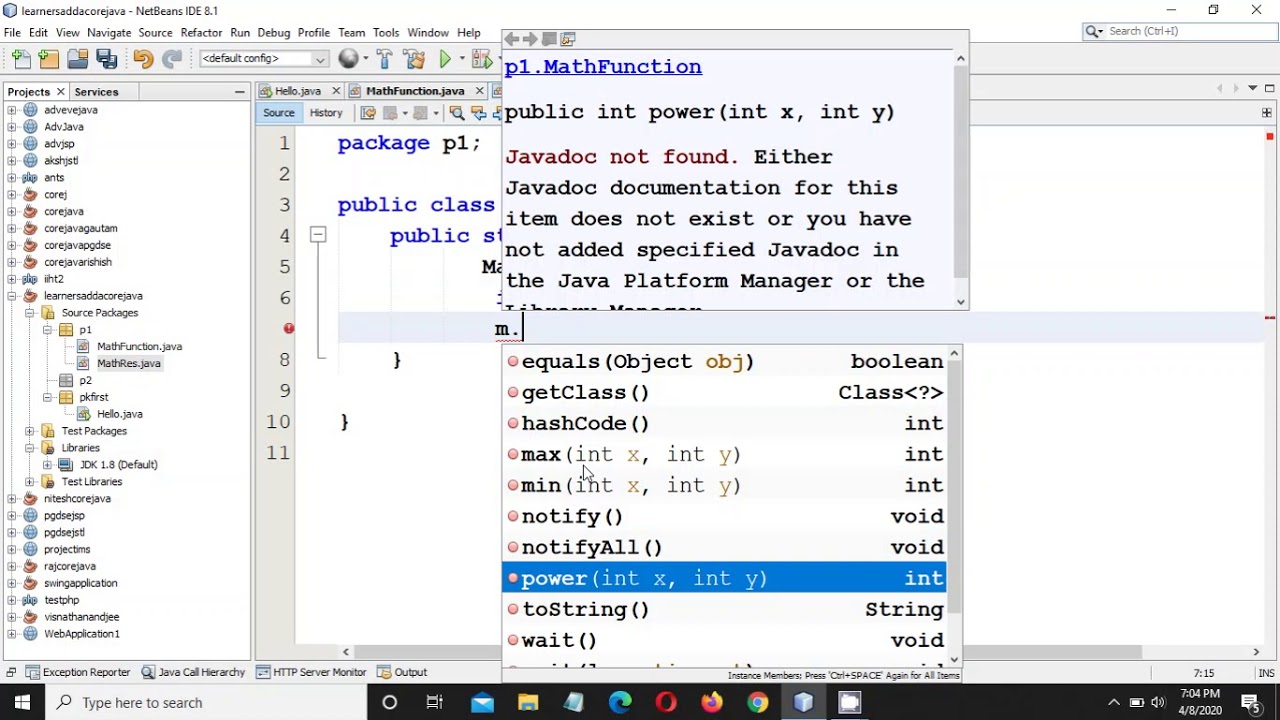
Task: Open the Debug menu
Action: [x=274, y=33]
